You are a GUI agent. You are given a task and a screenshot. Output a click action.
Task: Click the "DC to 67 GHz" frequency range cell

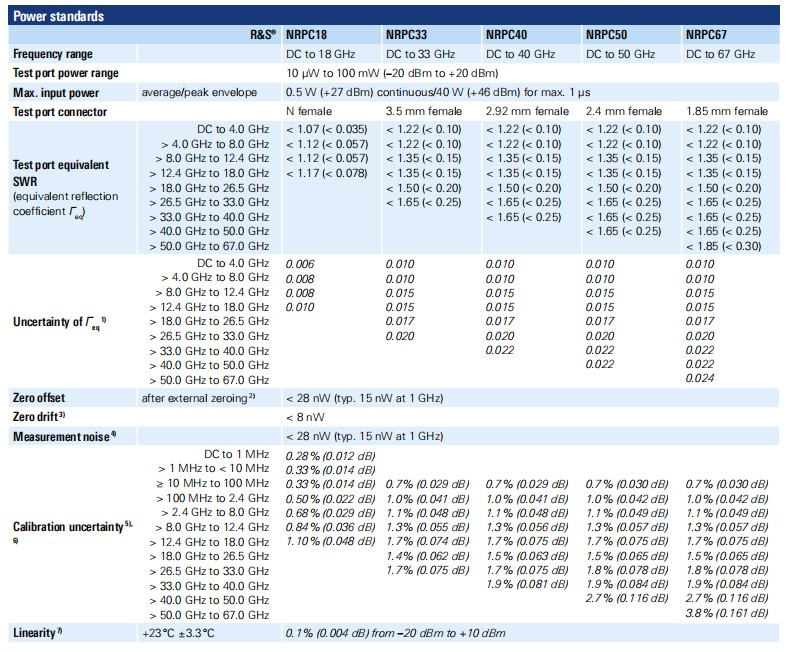click(x=721, y=54)
